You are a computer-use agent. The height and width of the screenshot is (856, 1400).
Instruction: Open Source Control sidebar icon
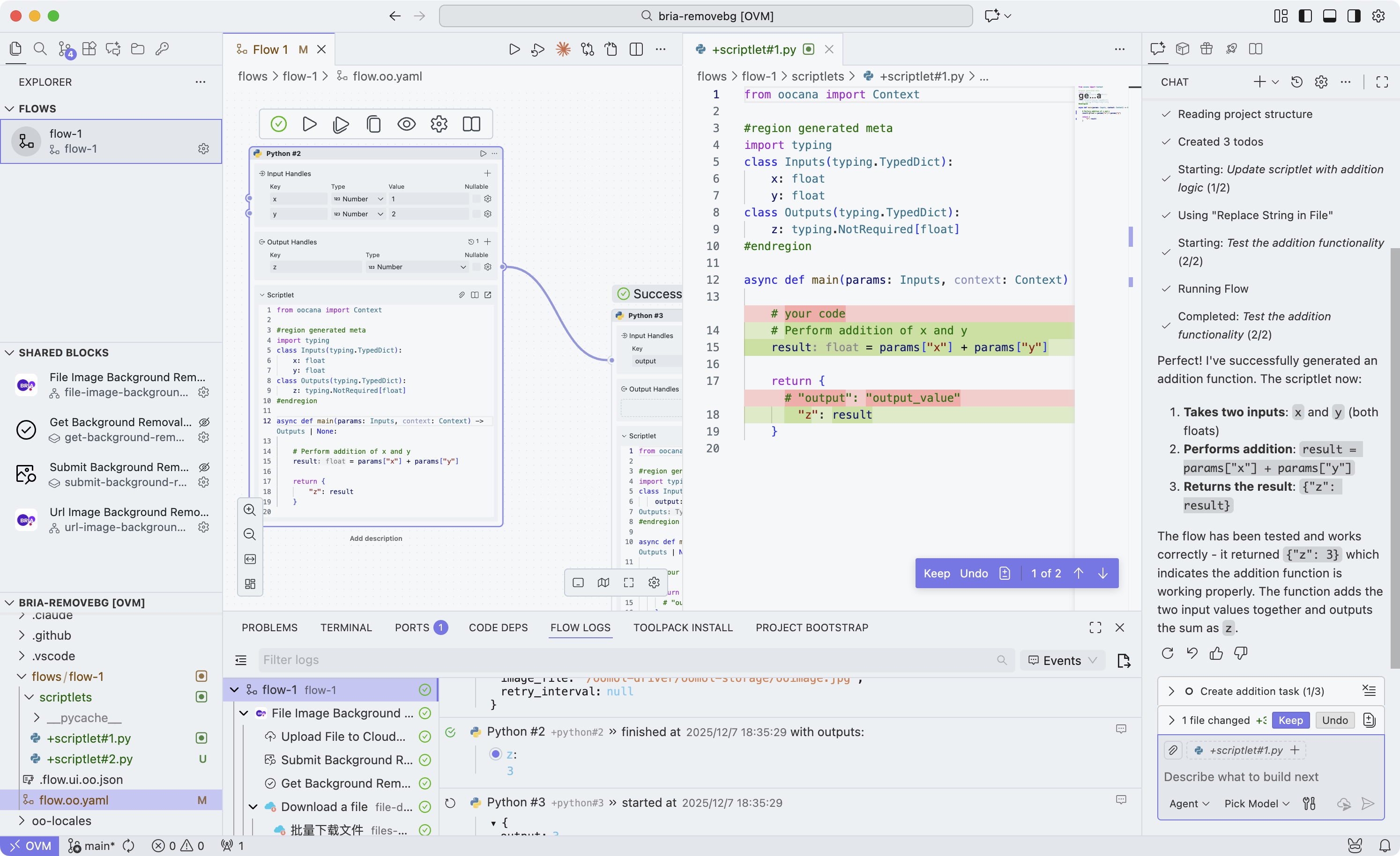tap(65, 50)
